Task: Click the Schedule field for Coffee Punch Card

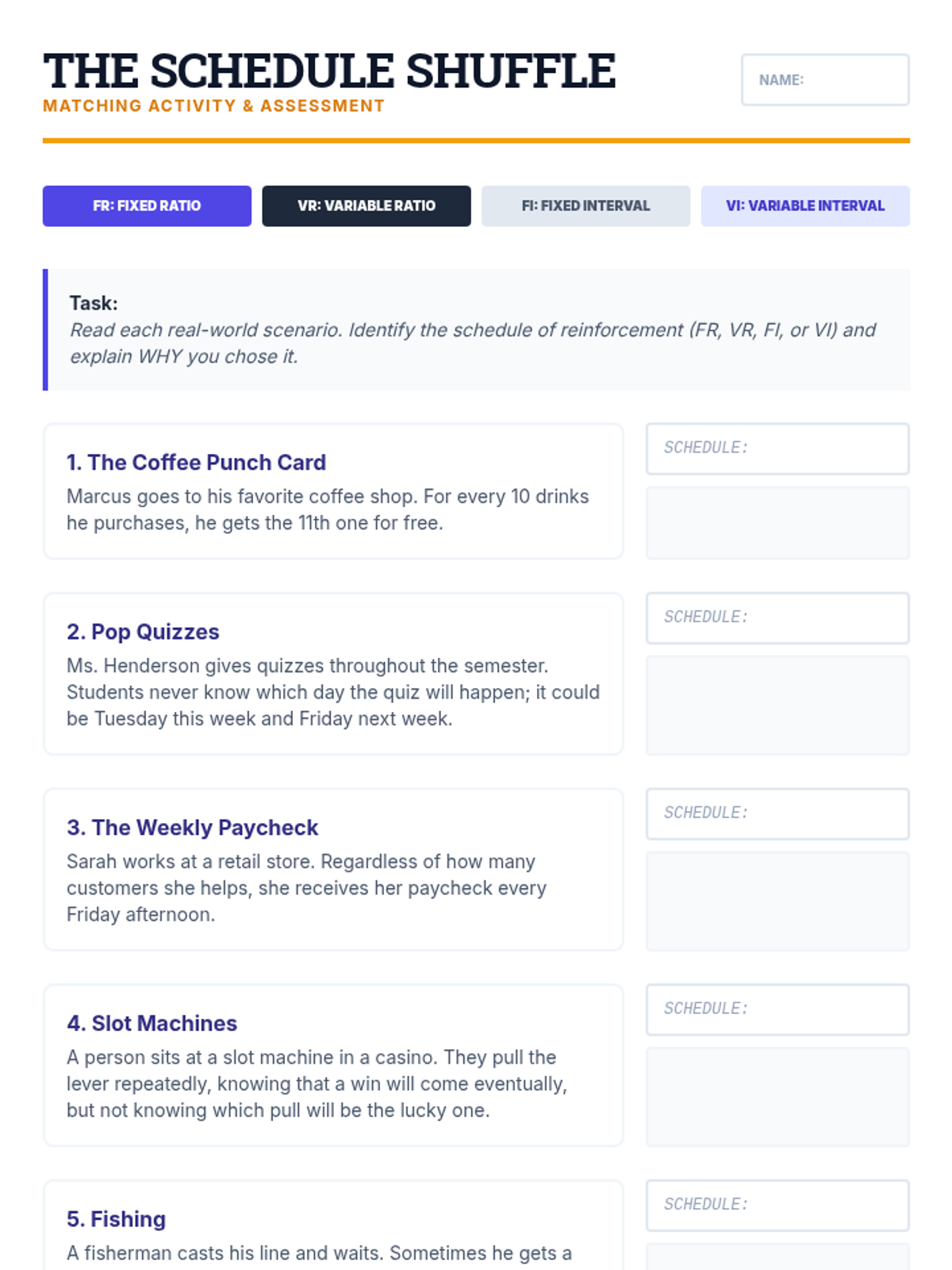Action: point(777,448)
